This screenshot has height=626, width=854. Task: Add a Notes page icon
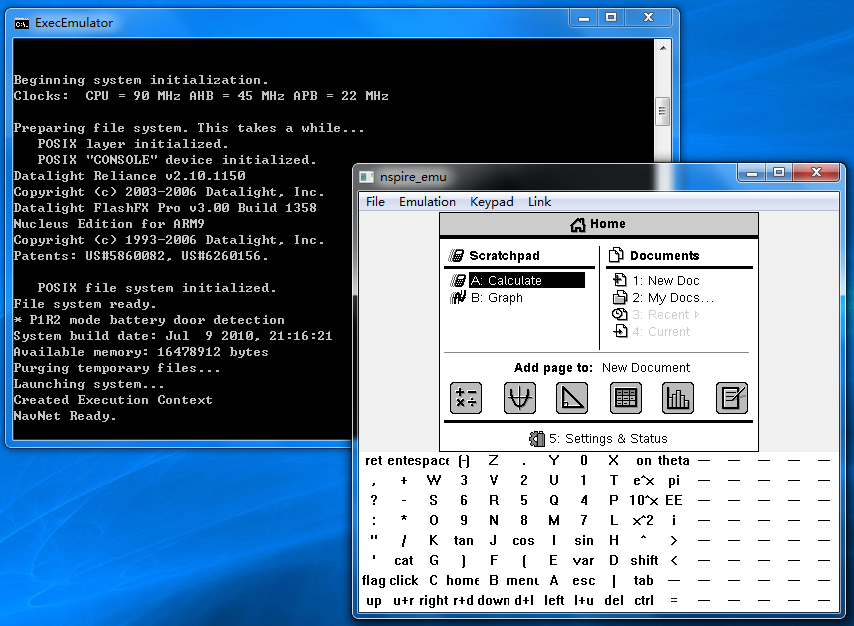tap(731, 398)
